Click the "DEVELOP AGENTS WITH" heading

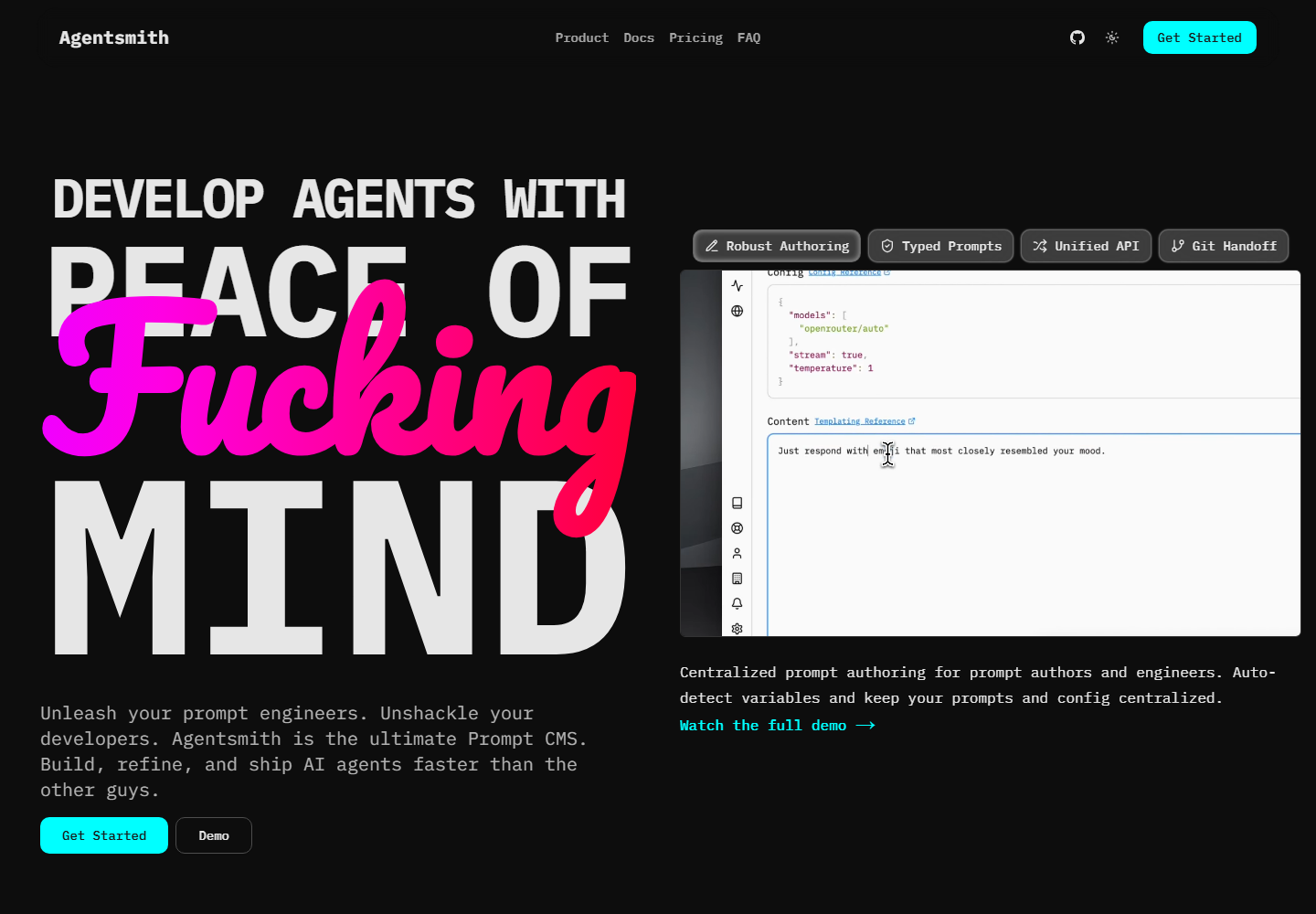coord(339,199)
